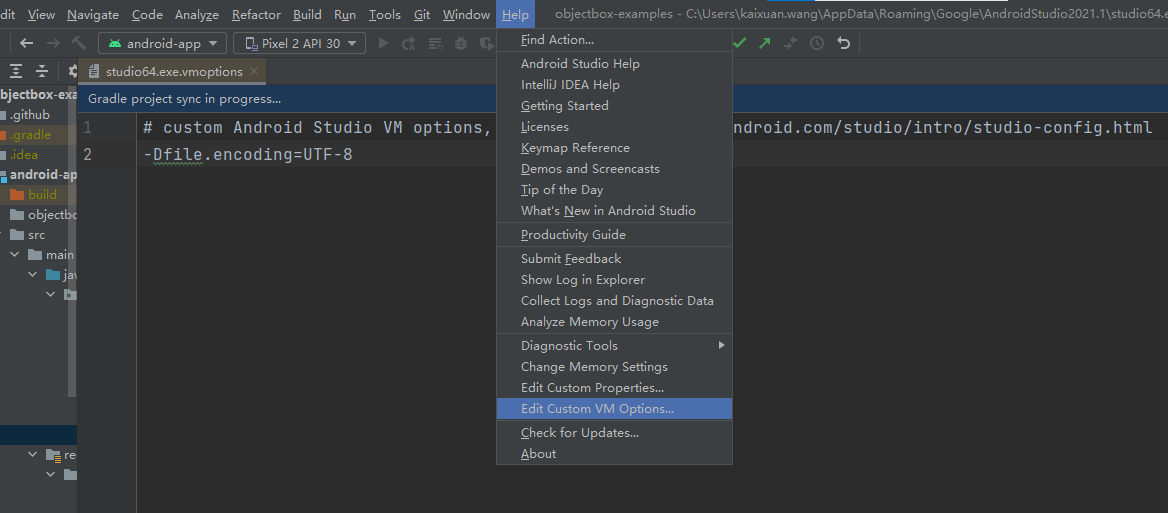Click the Git Compare branches arrows icon
1168x513 pixels.
point(791,43)
